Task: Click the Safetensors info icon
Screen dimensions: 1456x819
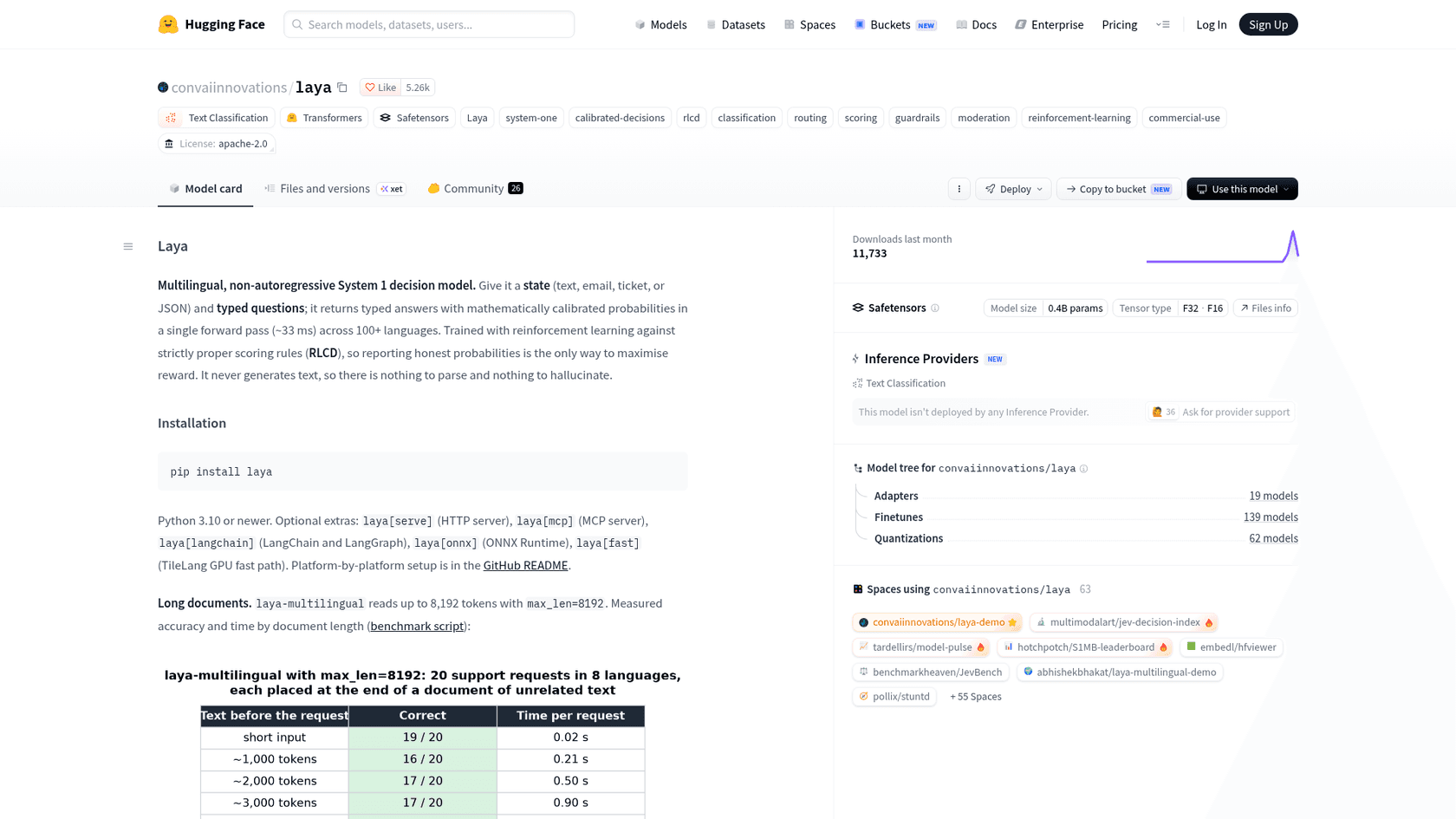Action: [x=935, y=309]
